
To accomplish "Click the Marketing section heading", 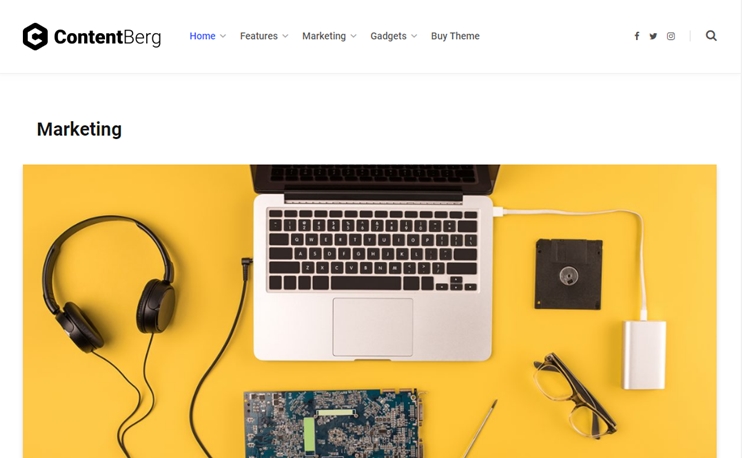I will point(79,129).
